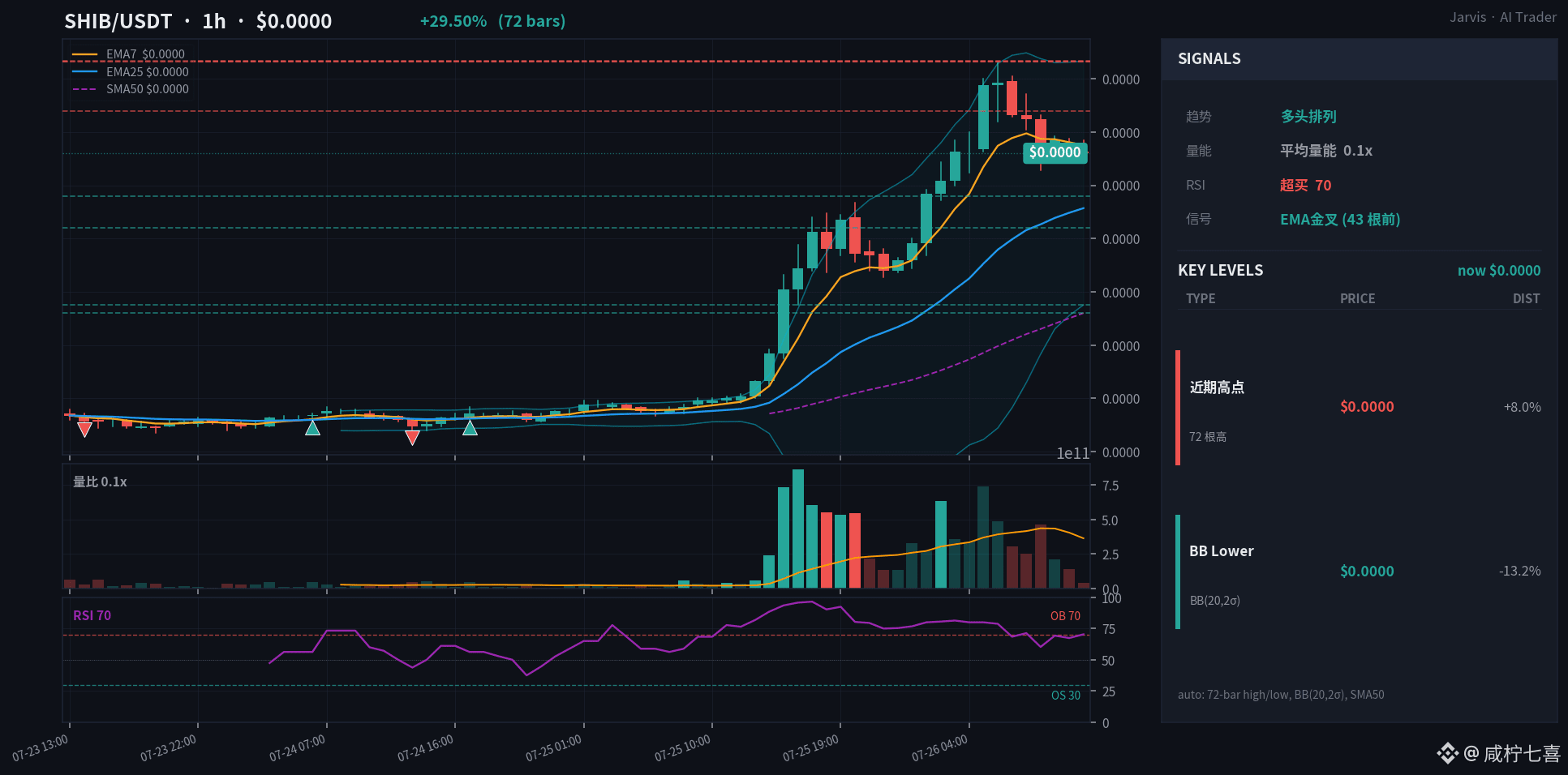Click the teal bar beside BB Lower
This screenshot has height=775, width=1568.
tap(1178, 572)
